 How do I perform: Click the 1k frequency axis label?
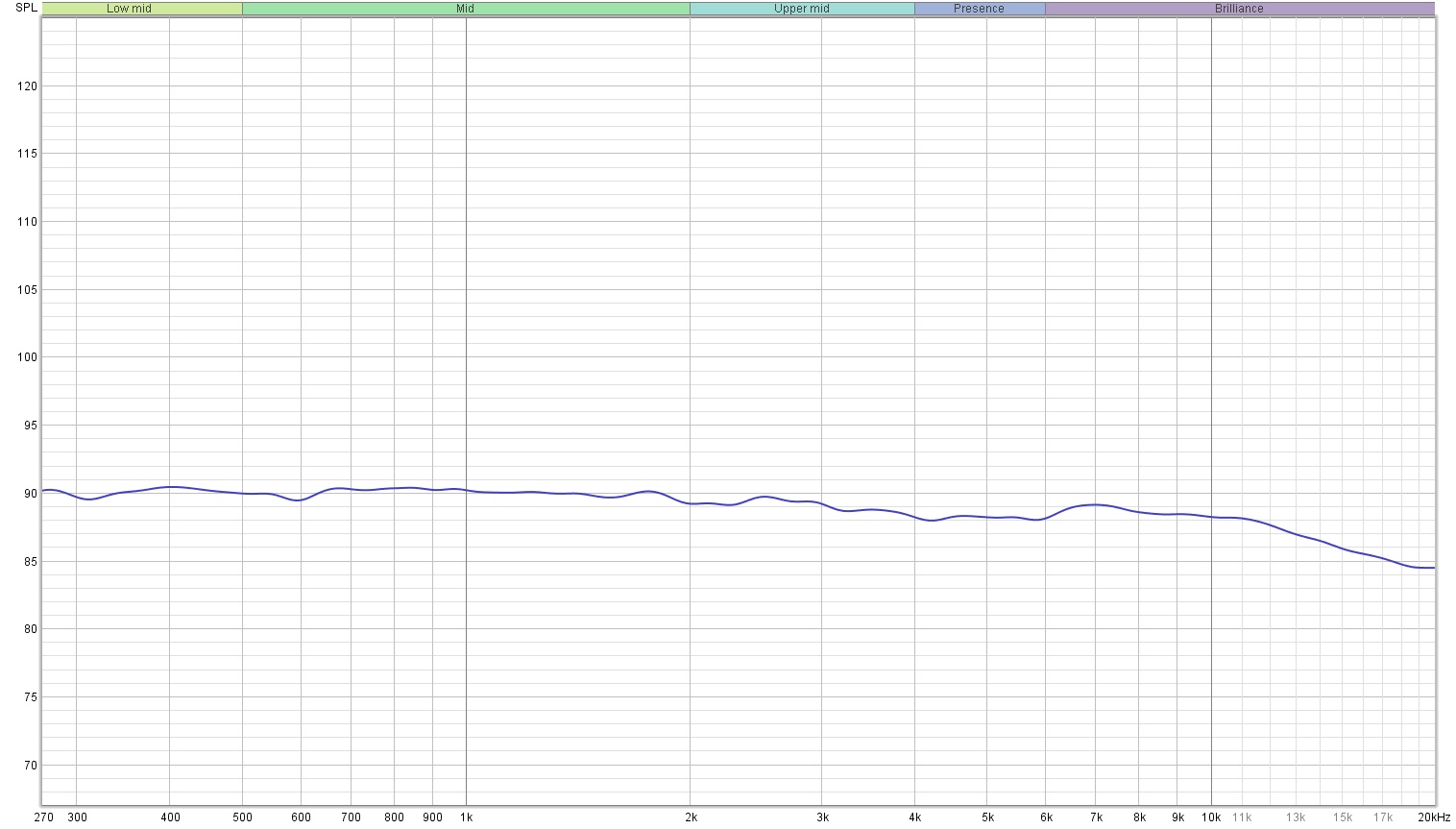coord(466,817)
